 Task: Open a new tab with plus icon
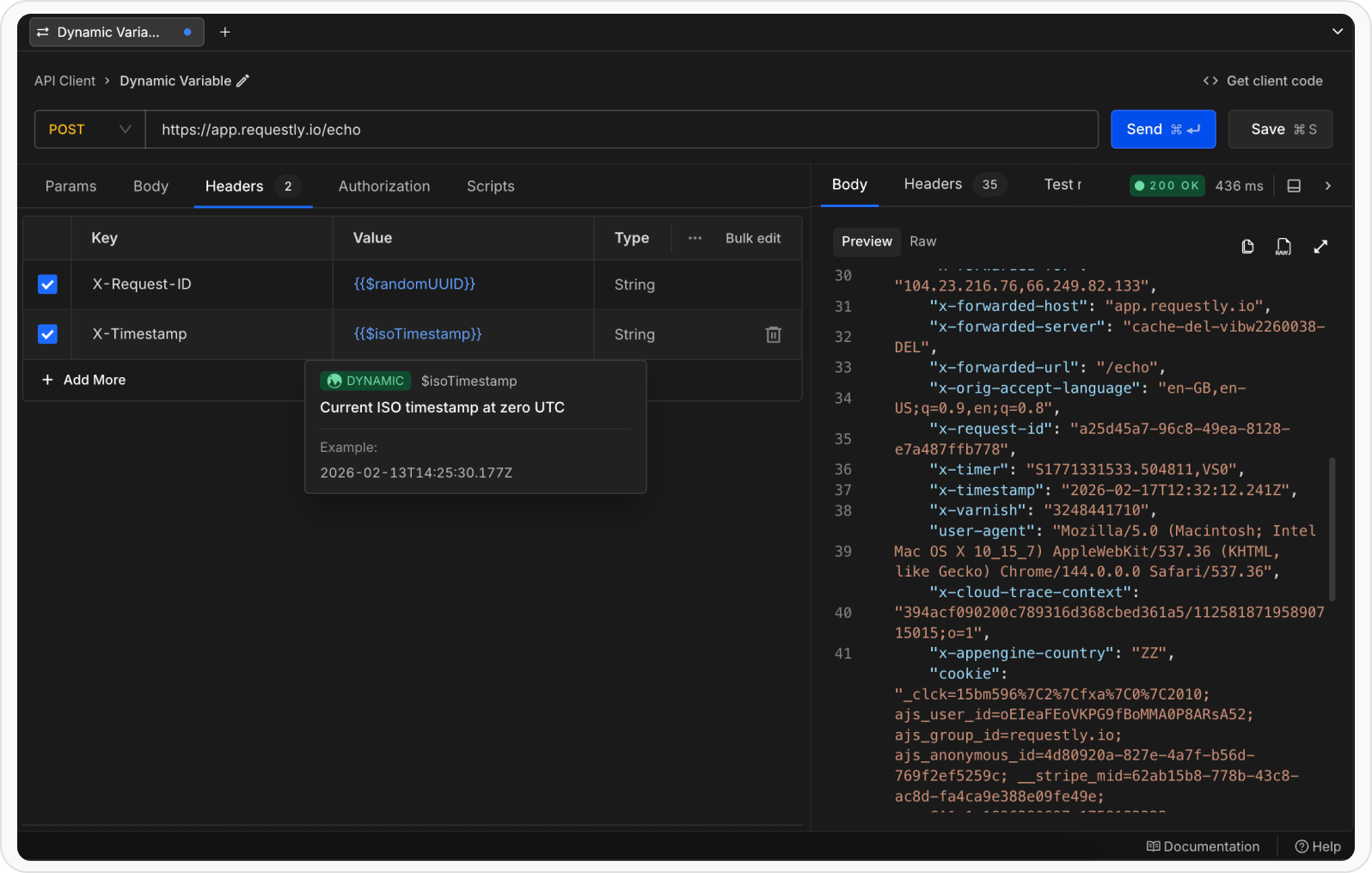click(x=225, y=32)
